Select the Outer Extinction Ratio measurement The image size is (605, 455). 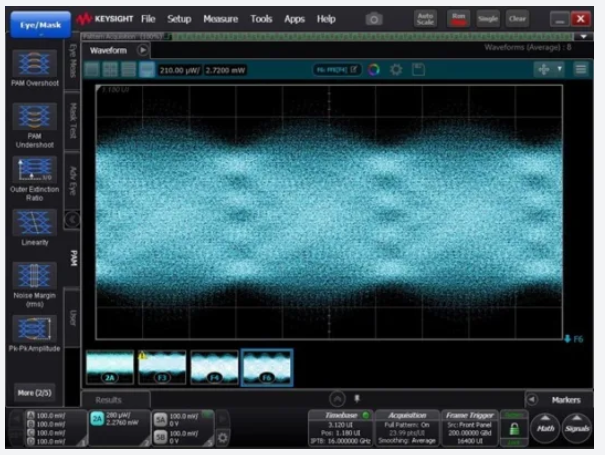tap(35, 169)
